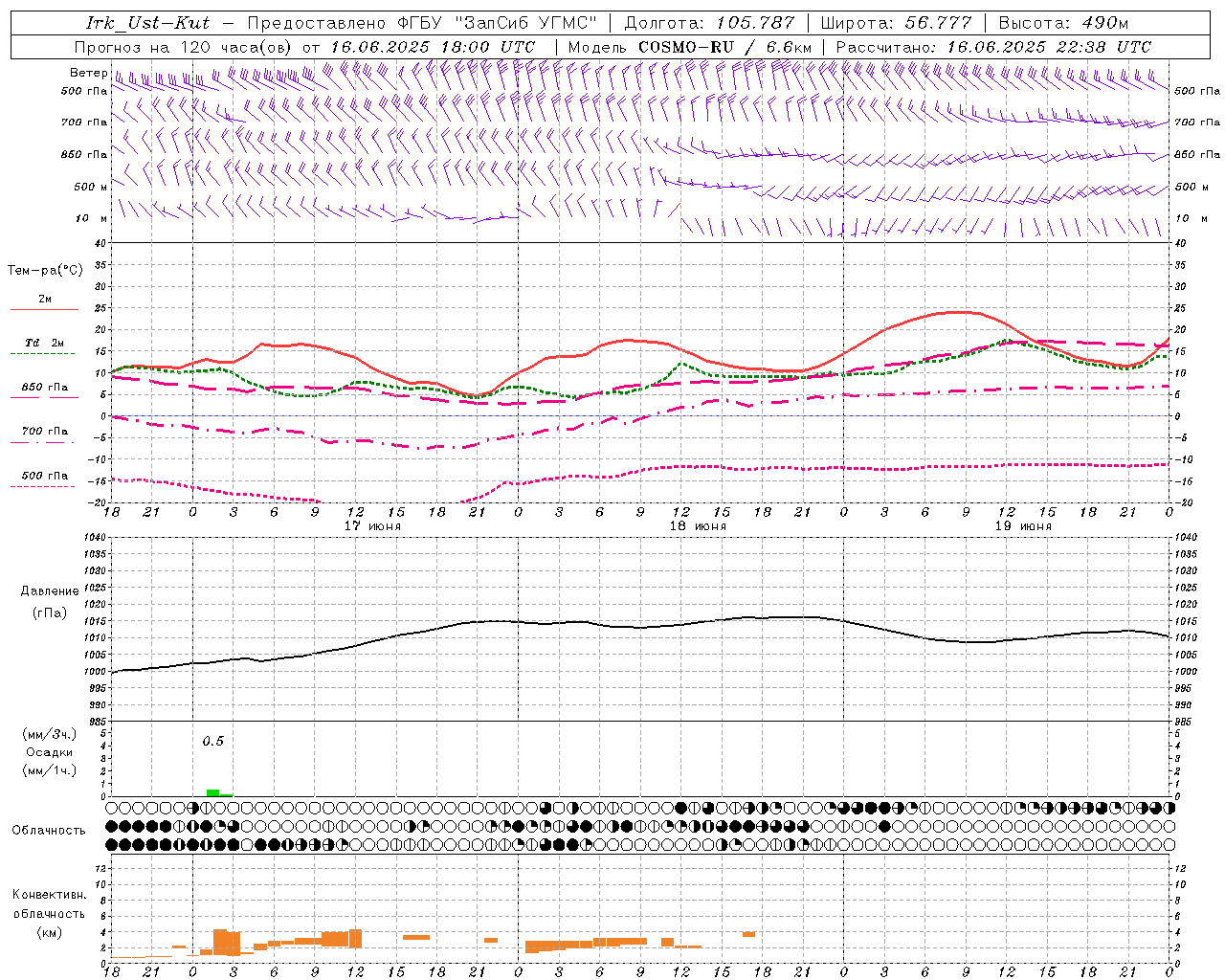Click the green precipitation bar
The height and width of the screenshot is (980, 1225).
click(212, 792)
